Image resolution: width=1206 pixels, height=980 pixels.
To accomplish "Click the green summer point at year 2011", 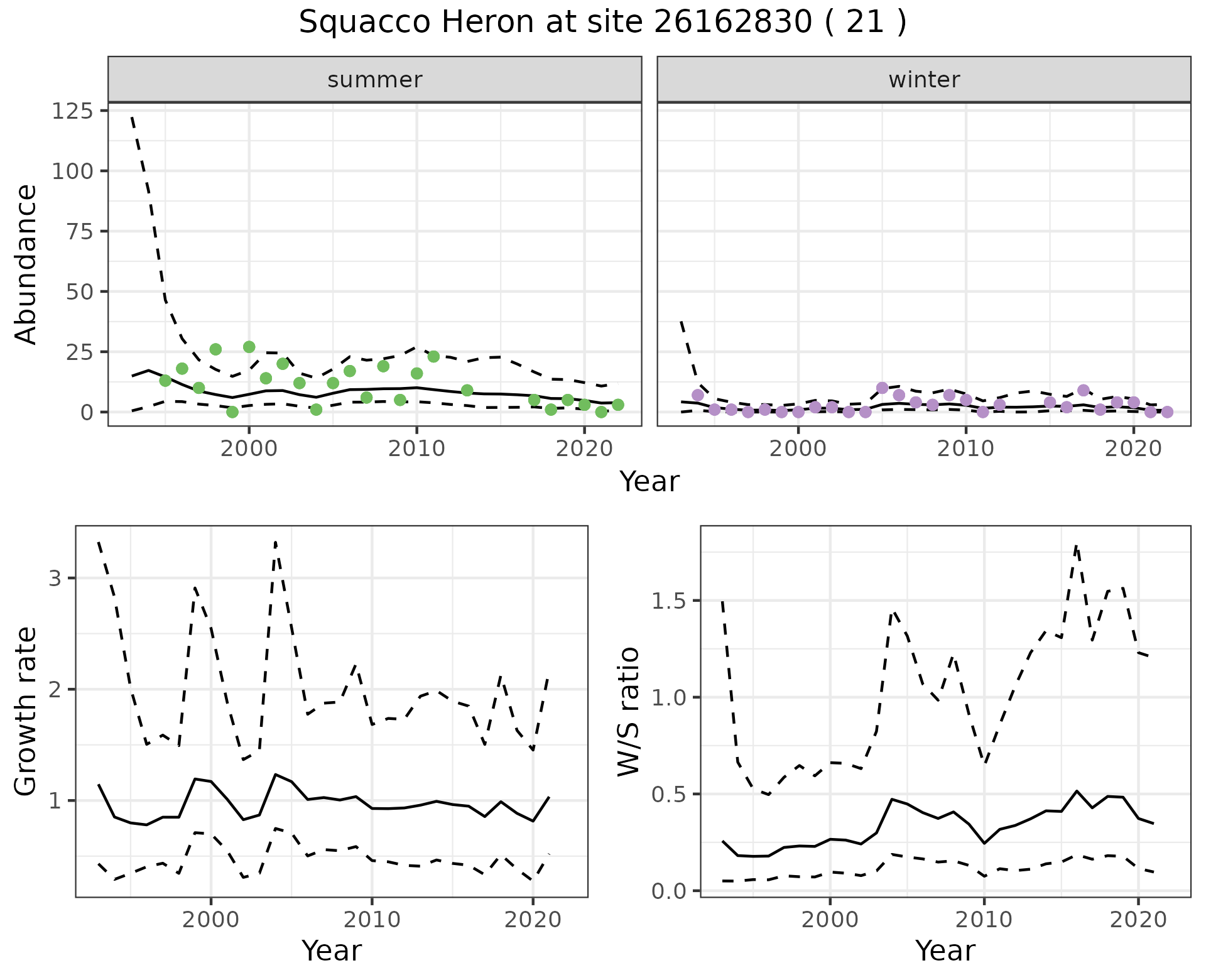I will 433,357.
